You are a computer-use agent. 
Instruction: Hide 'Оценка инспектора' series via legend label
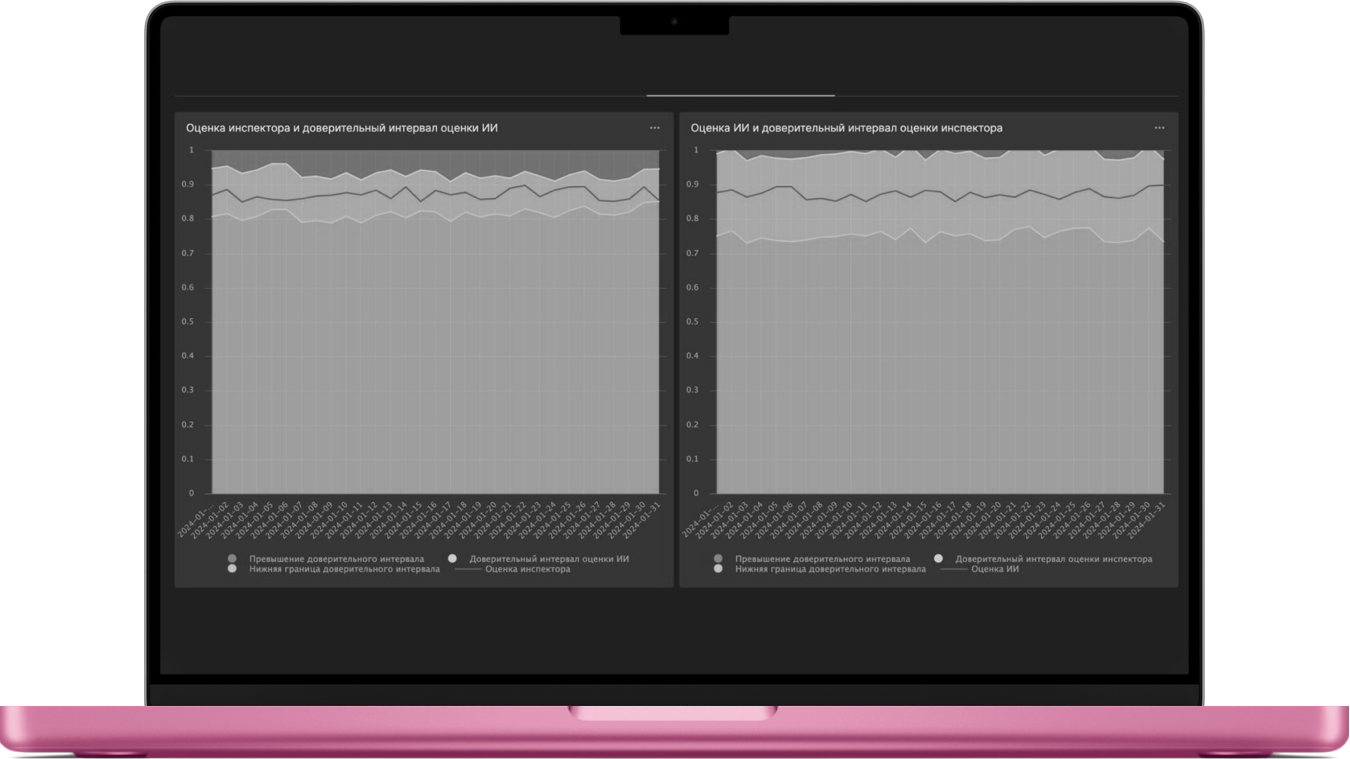(x=527, y=569)
